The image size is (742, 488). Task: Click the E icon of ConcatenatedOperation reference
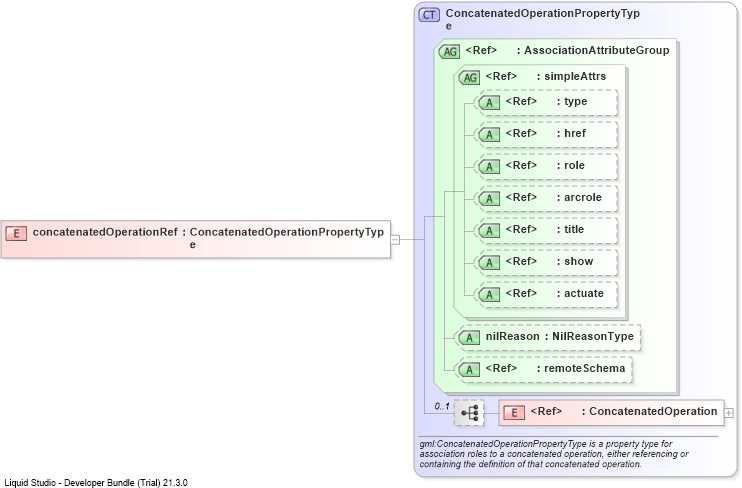point(514,413)
